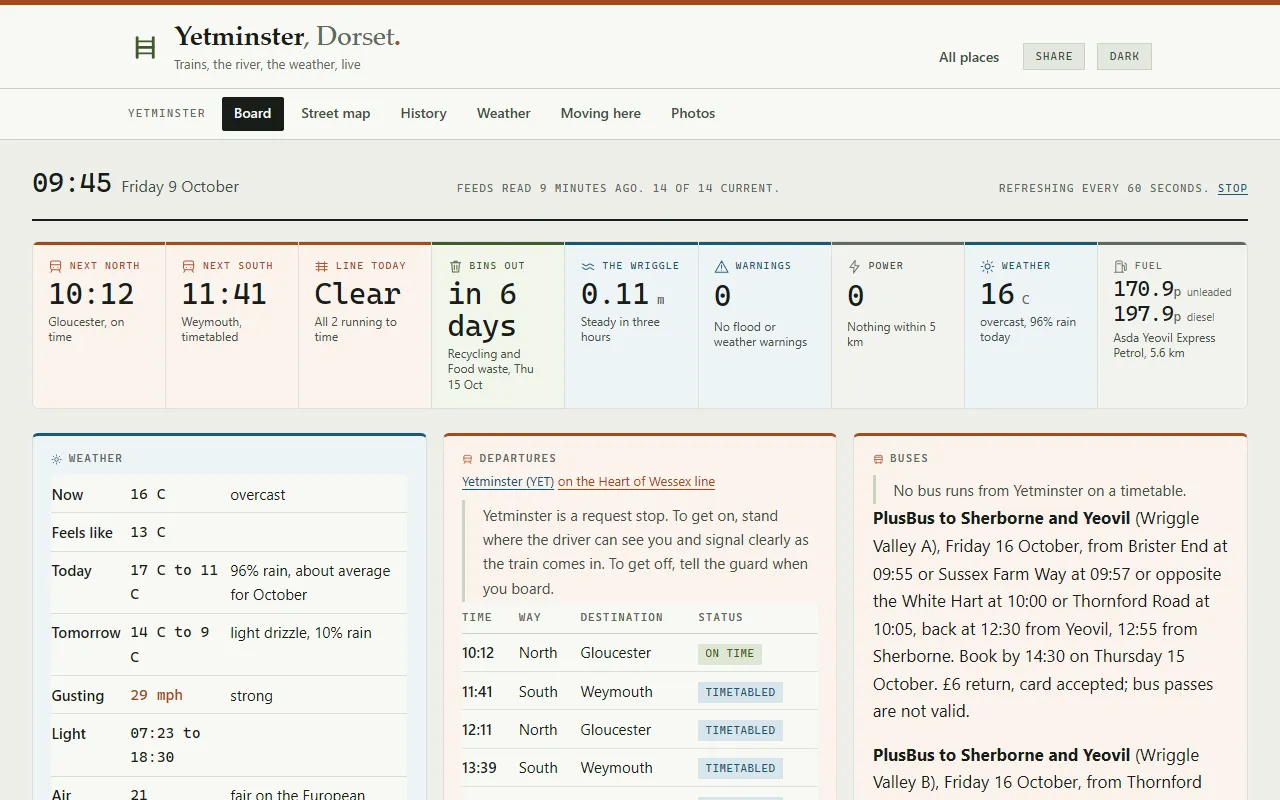Click the ladder logo icon beside Yetminster
This screenshot has height=800, width=1280.
coord(145,47)
